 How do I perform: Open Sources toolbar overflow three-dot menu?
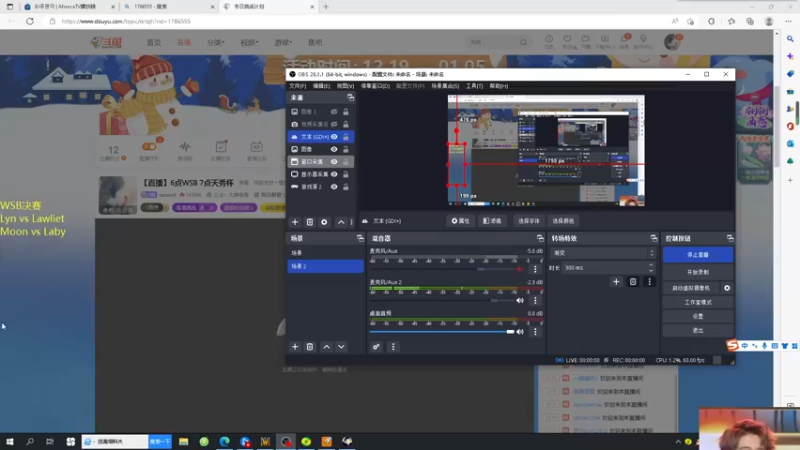[x=352, y=222]
